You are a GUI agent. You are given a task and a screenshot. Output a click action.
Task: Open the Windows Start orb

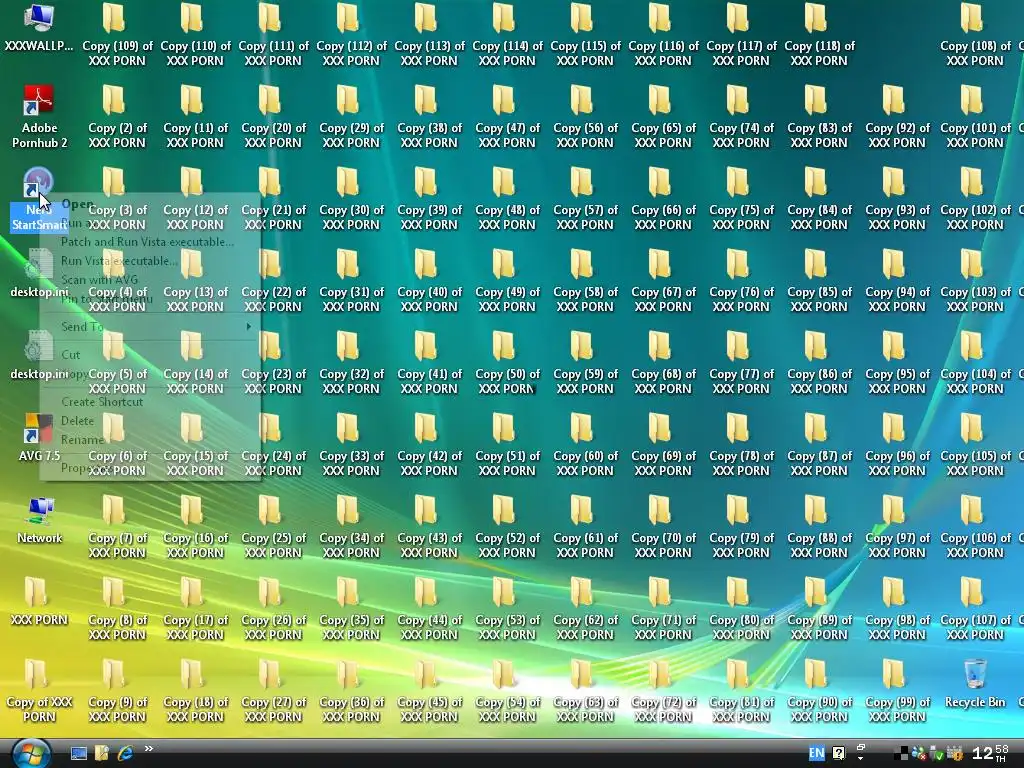31,754
